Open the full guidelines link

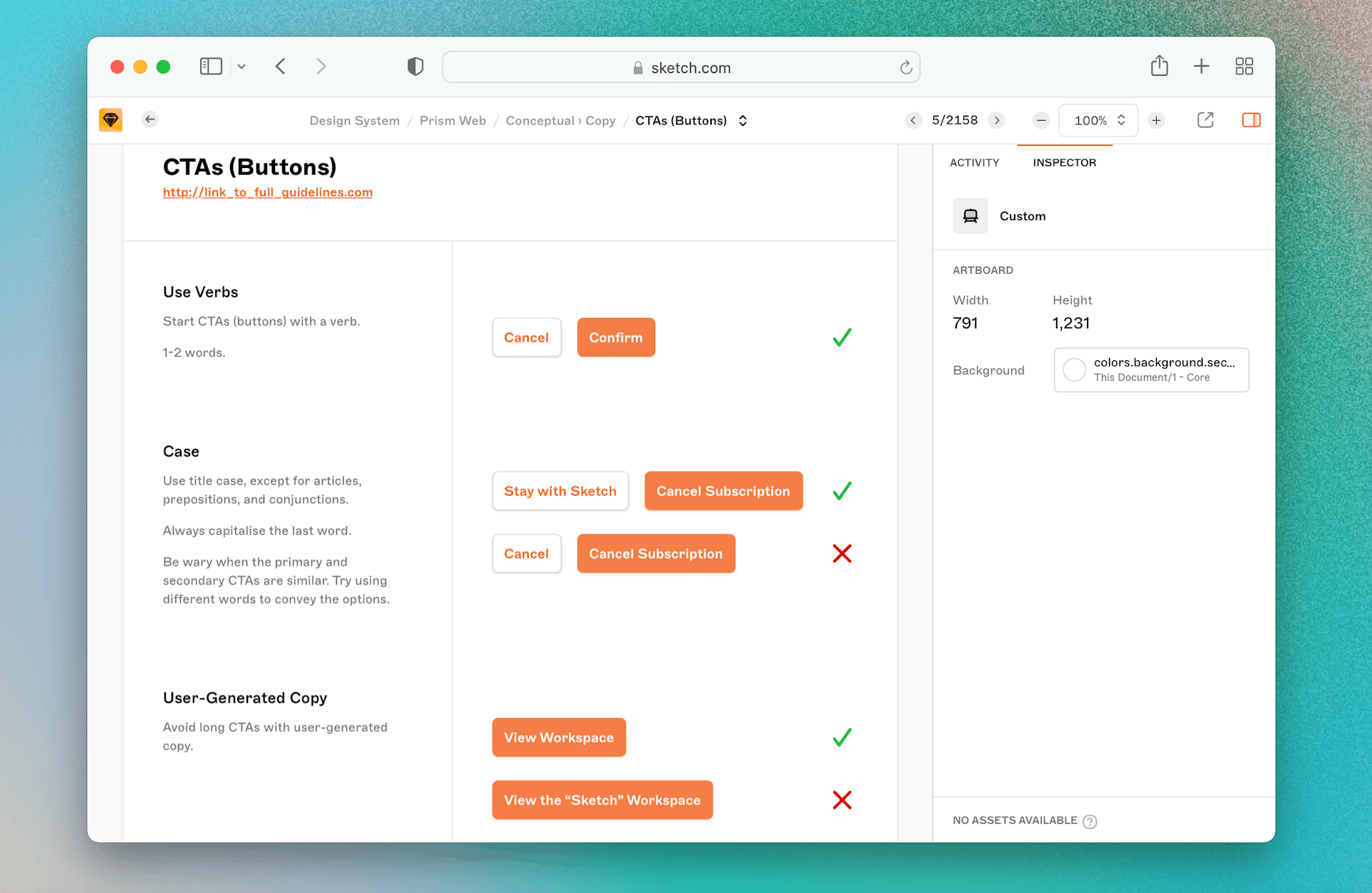tap(267, 192)
